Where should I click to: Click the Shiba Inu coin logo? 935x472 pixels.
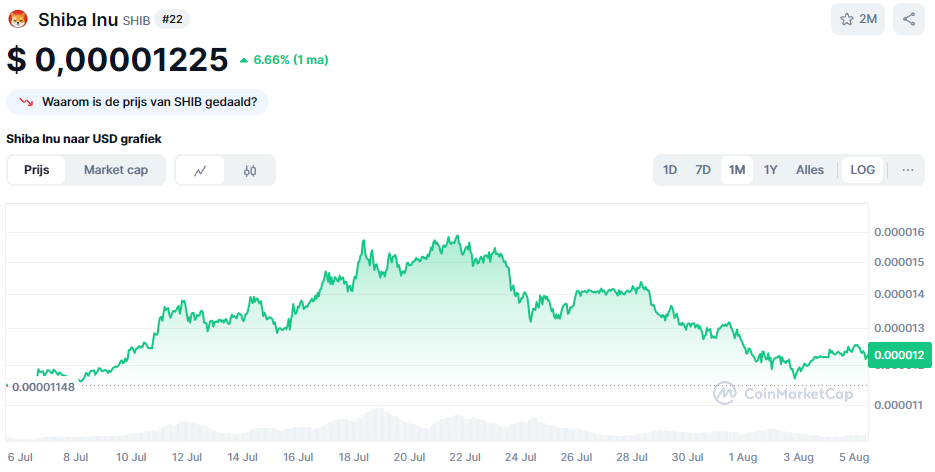18,19
